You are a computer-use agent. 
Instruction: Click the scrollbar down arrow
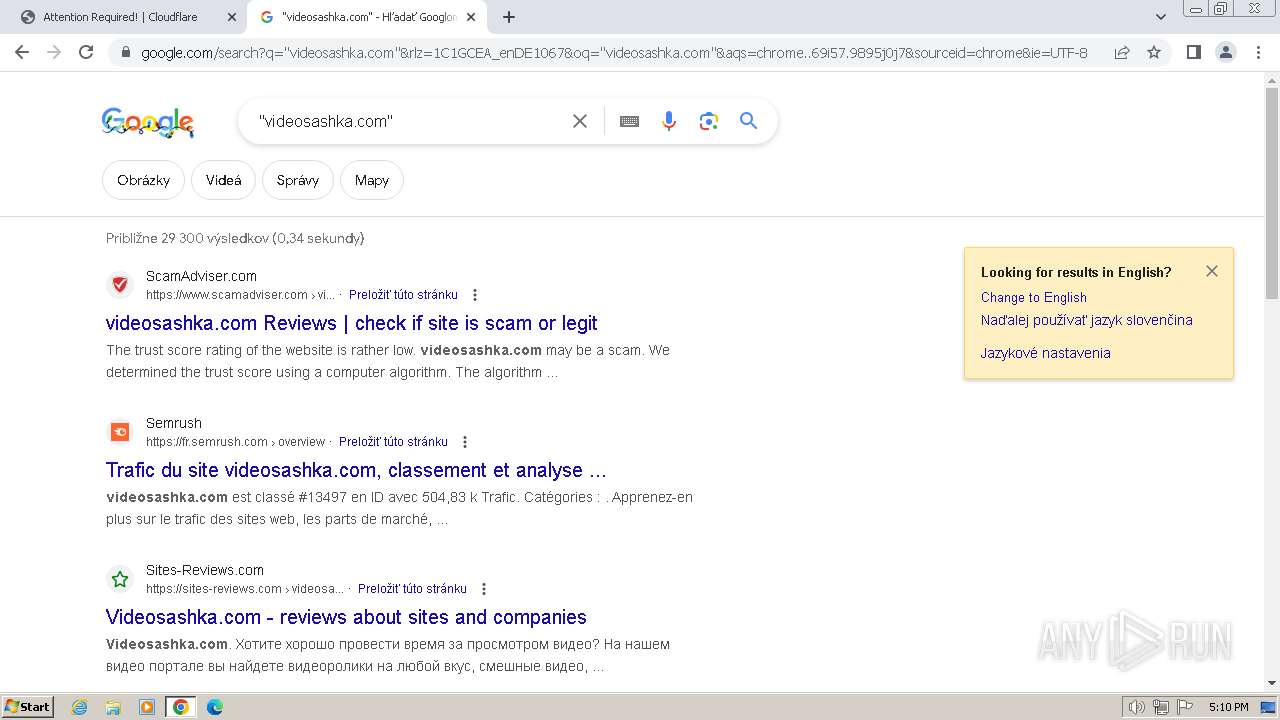coord(1272,683)
